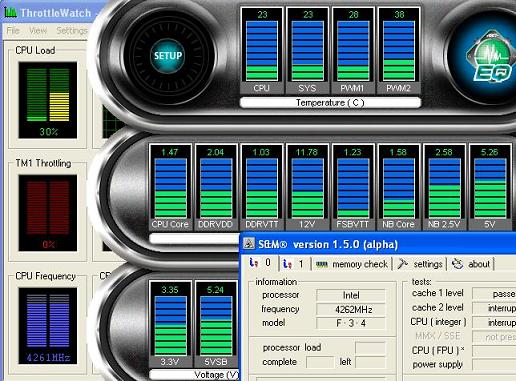Screen dimensions: 516x381
Task: Click the icon beside about tab
Action: click(x=457, y=264)
